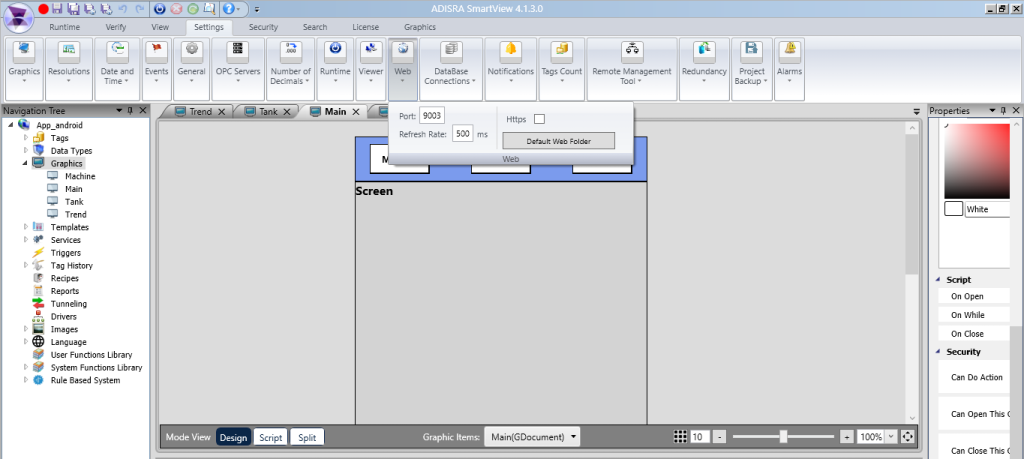Select On Close script property
Viewport: 1024px width, 459px height.
click(974, 334)
